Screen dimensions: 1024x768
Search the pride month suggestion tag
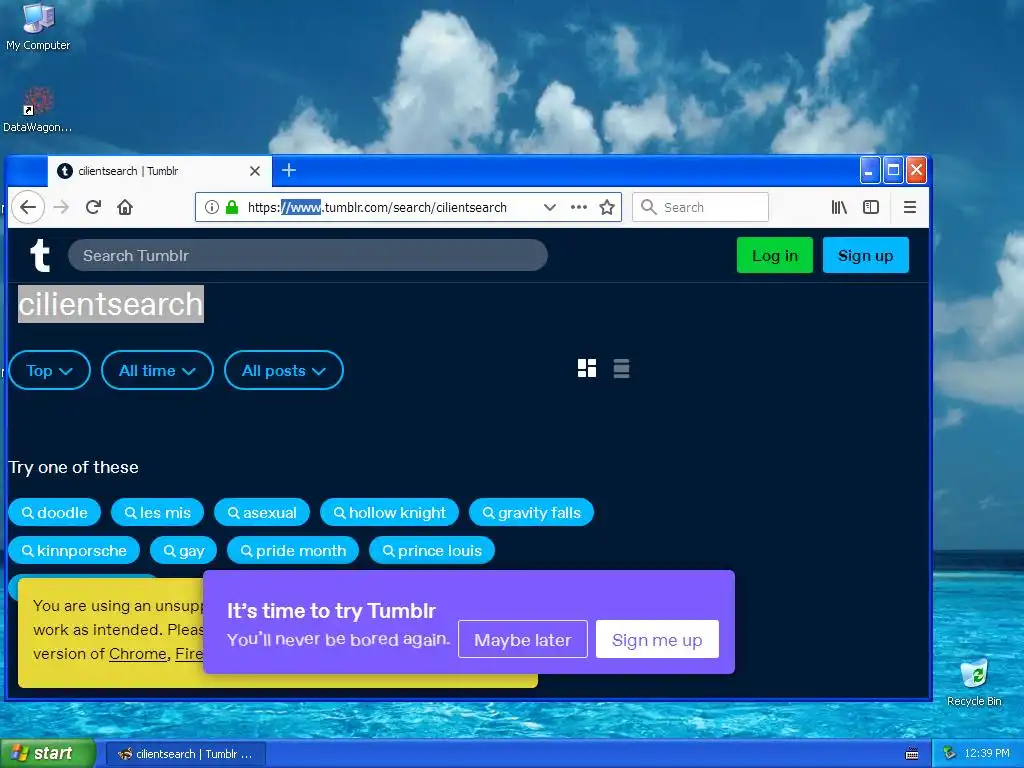[293, 551]
